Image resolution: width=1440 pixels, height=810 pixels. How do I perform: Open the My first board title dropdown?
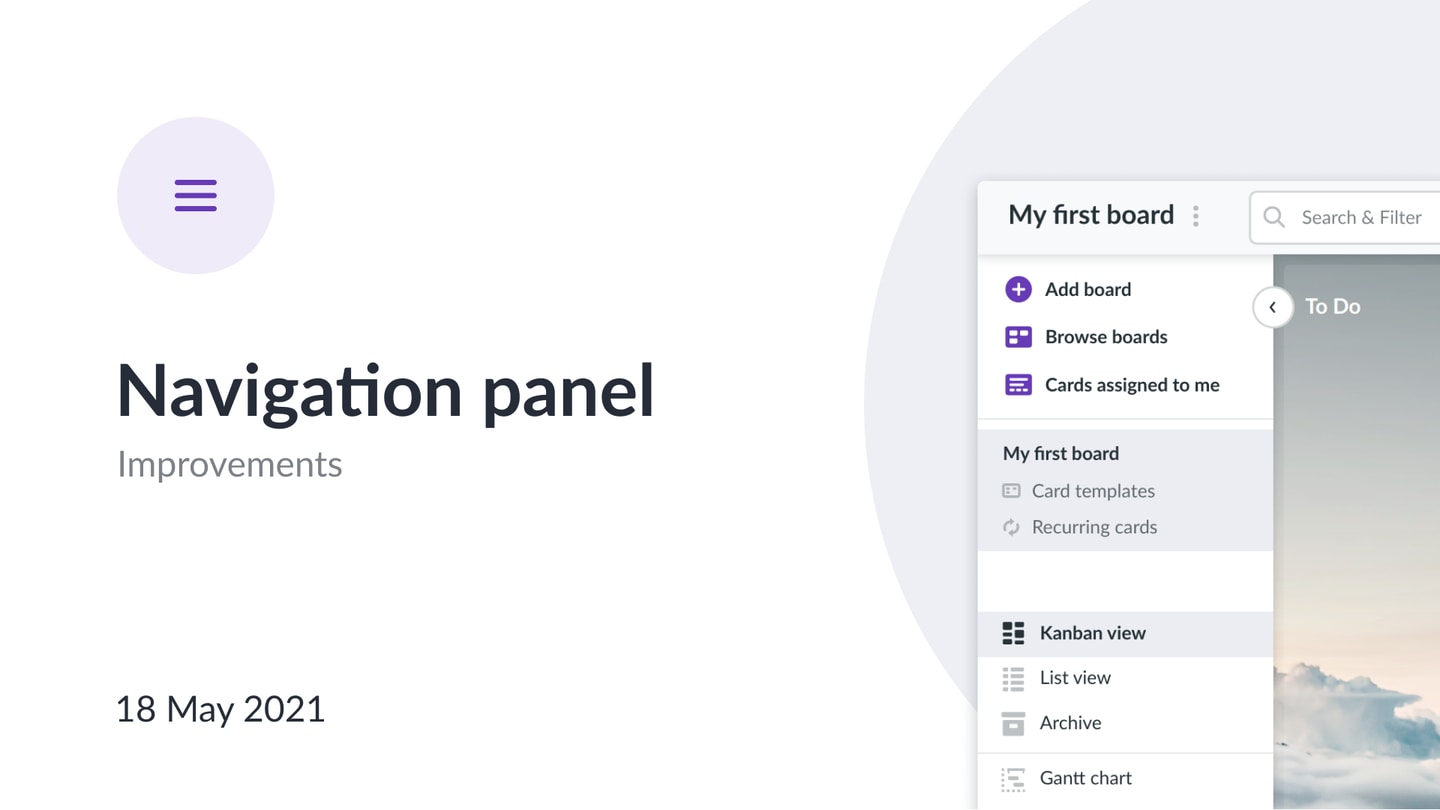[1091, 215]
